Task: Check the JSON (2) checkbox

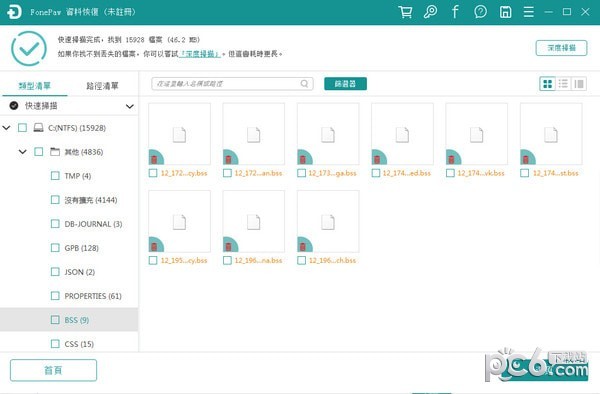Action: (x=55, y=272)
